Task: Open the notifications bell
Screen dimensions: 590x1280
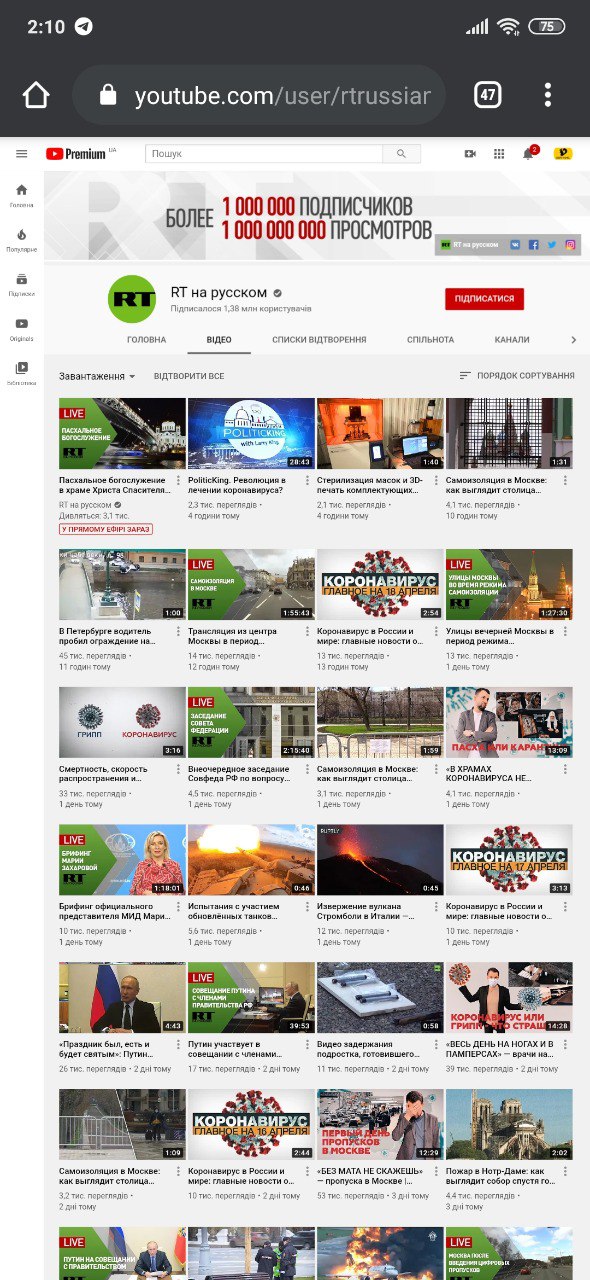Action: pos(529,153)
